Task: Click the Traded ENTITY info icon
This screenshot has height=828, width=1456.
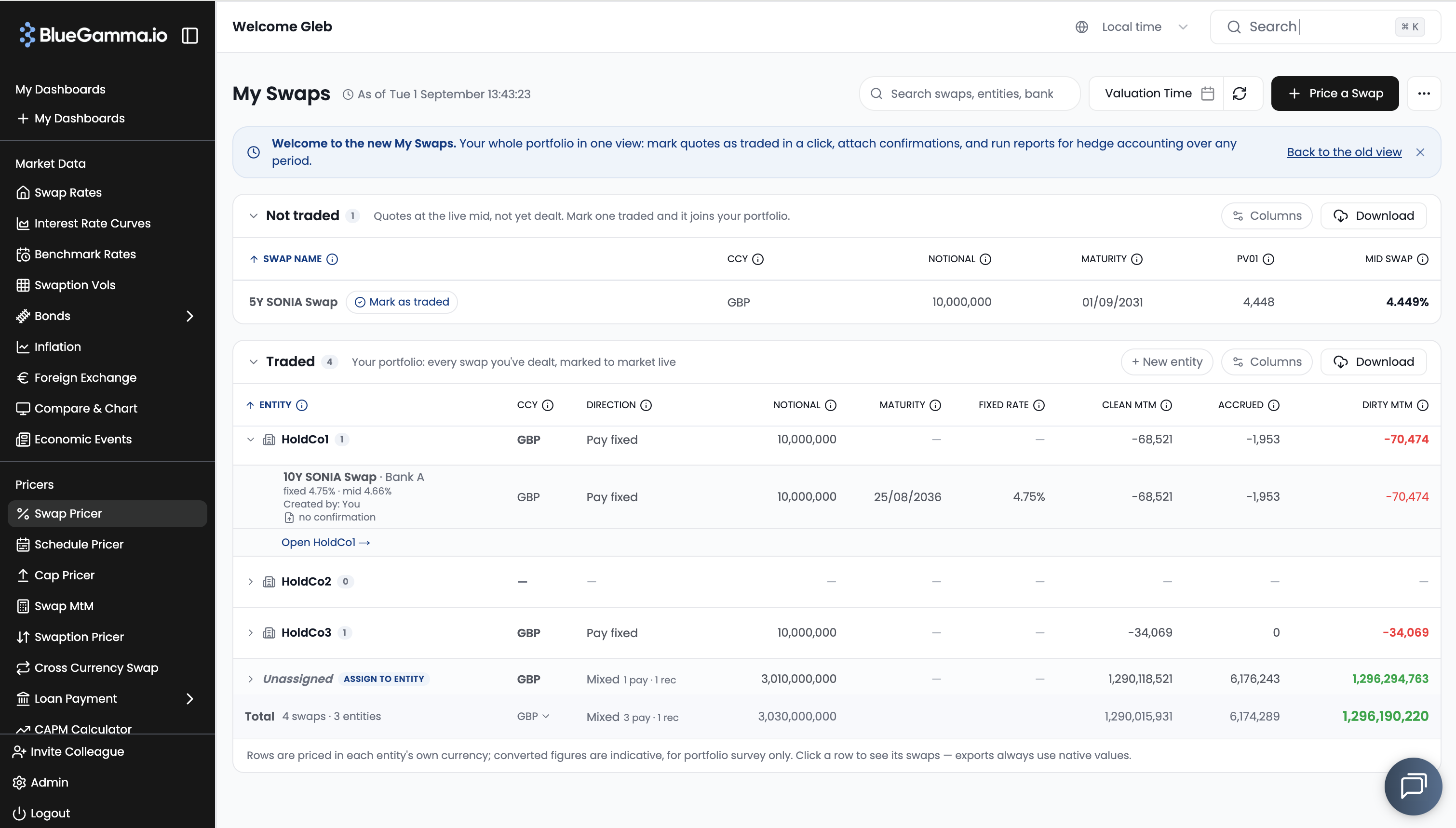Action: coord(302,405)
